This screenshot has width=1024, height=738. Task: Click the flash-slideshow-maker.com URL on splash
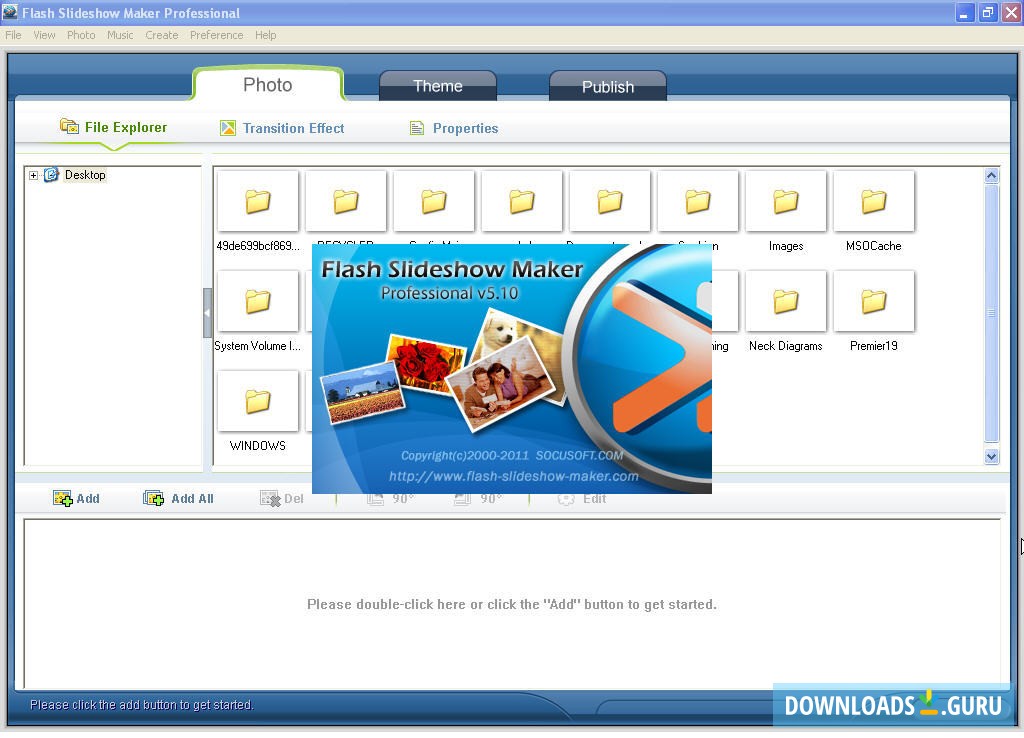point(514,476)
